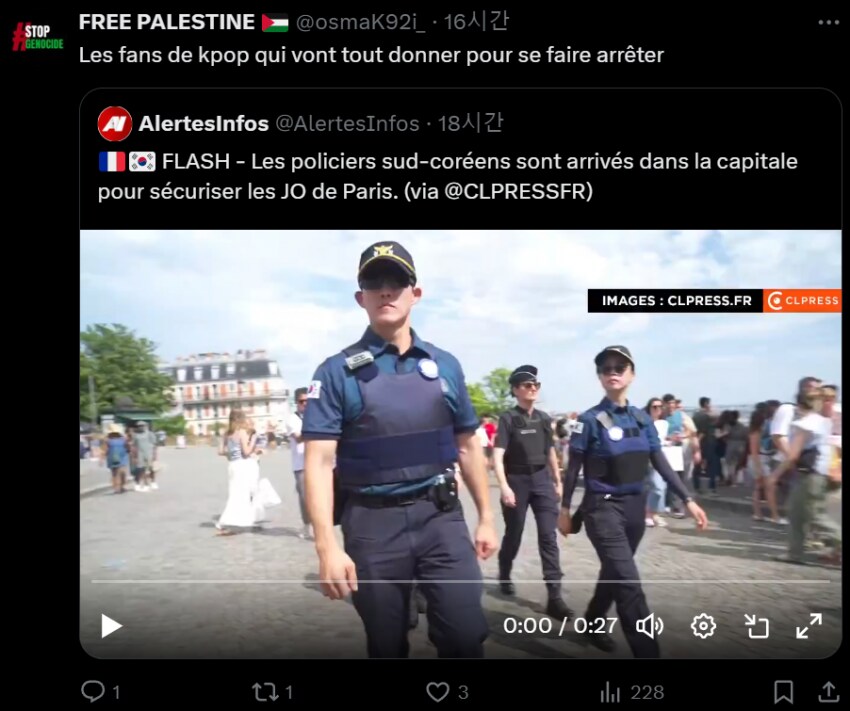The width and height of the screenshot is (850, 711).
Task: Open the FREE PALESTINE display name
Action: click(x=167, y=22)
